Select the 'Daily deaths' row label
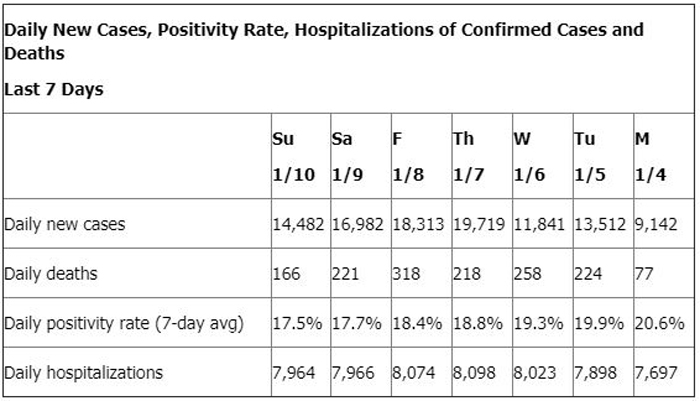The width and height of the screenshot is (700, 401). click(50, 273)
